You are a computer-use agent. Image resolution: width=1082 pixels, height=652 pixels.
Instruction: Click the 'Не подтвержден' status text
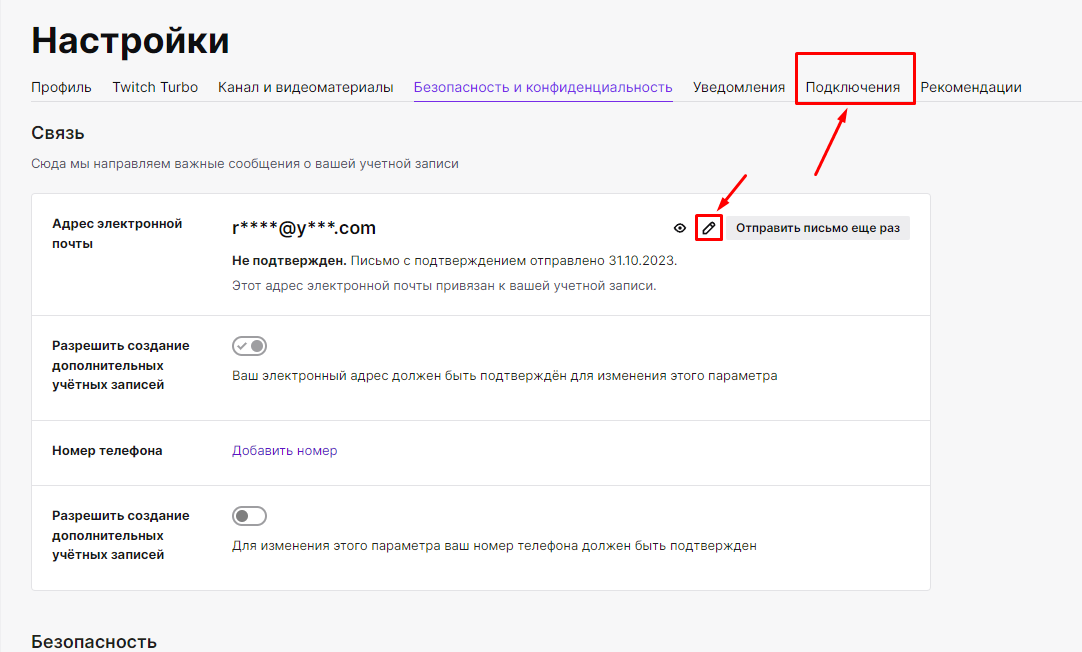click(x=289, y=260)
